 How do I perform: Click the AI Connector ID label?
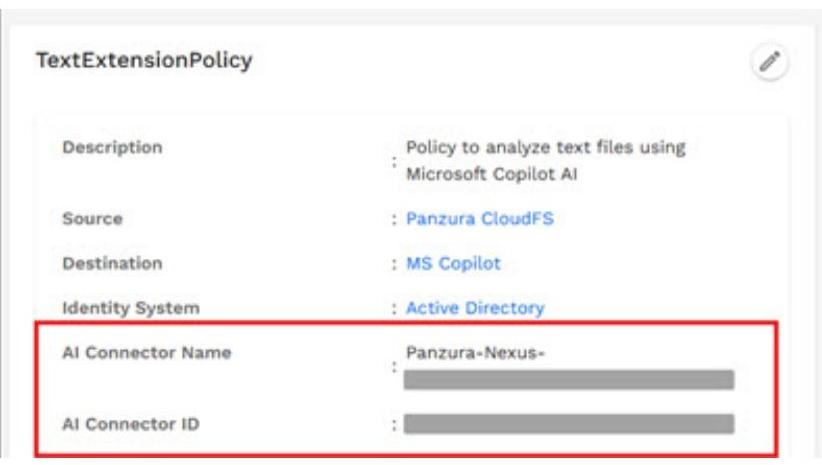[131, 424]
